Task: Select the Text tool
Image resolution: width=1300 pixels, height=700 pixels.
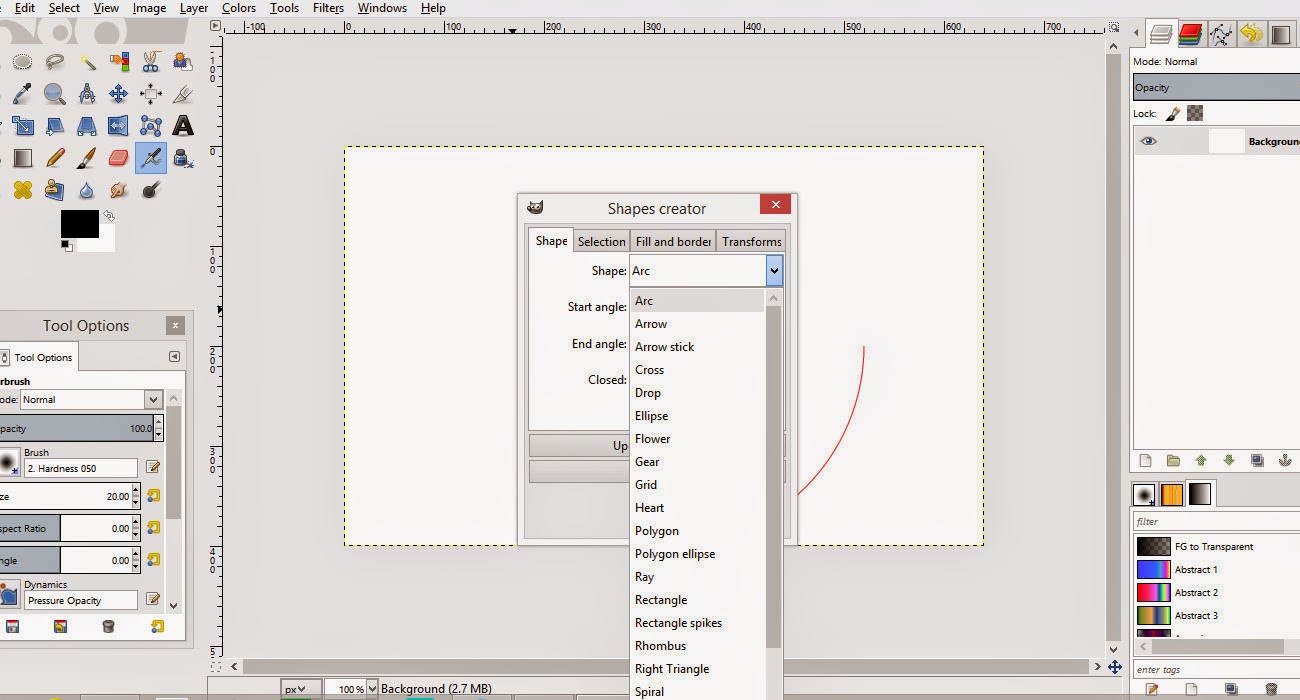Action: pos(181,125)
